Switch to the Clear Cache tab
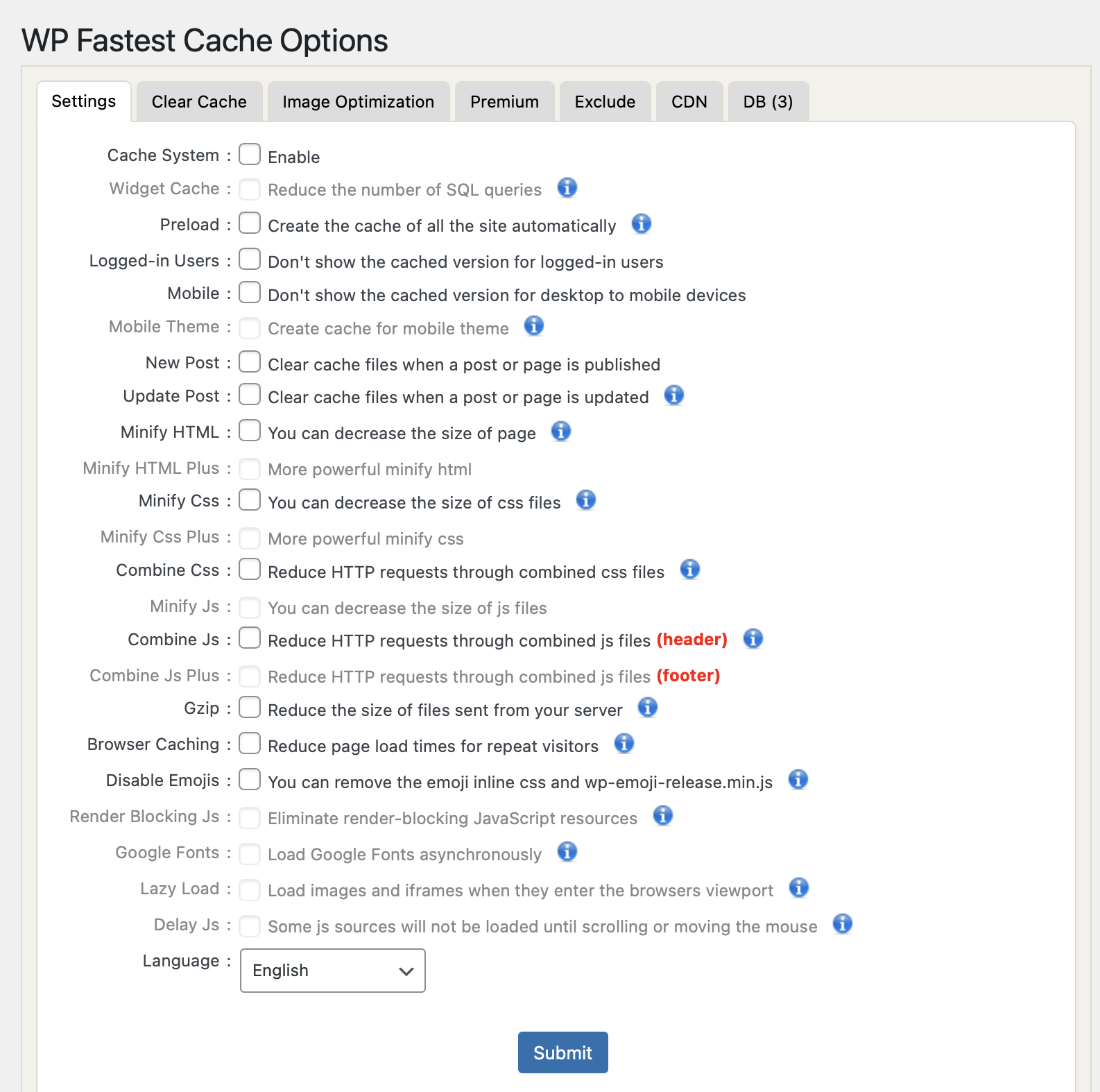The height and width of the screenshot is (1092, 1100). [199, 102]
